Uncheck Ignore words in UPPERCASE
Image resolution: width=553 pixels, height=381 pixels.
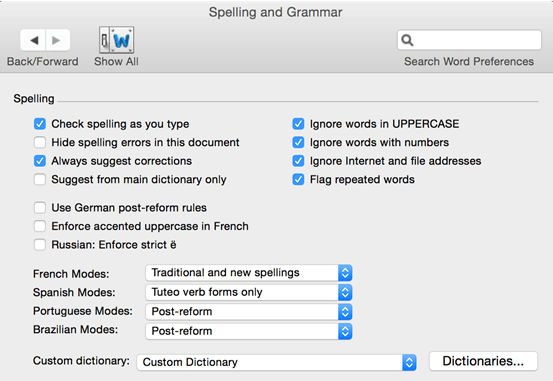tap(298, 124)
